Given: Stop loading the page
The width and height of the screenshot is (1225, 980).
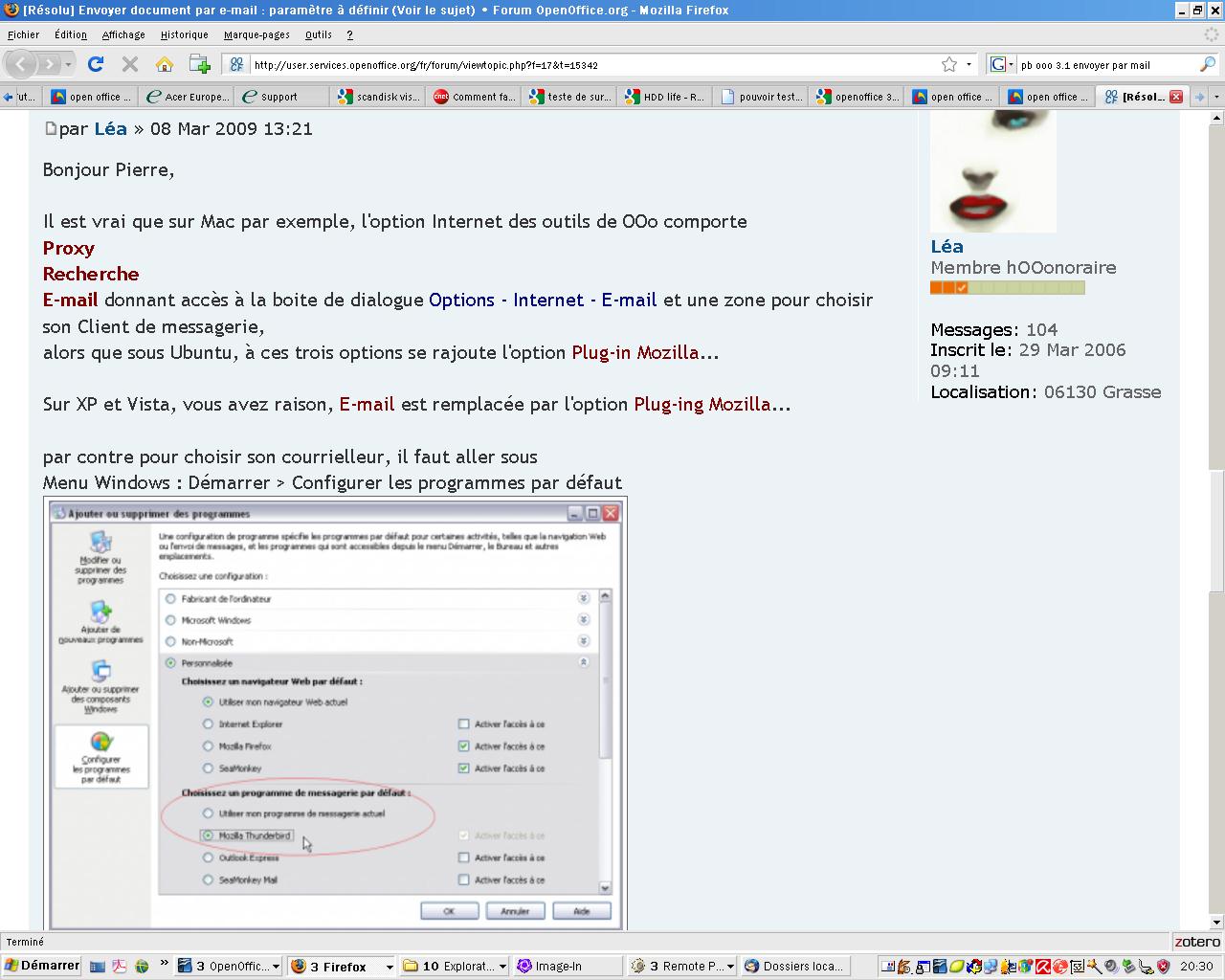Looking at the screenshot, I should point(130,64).
